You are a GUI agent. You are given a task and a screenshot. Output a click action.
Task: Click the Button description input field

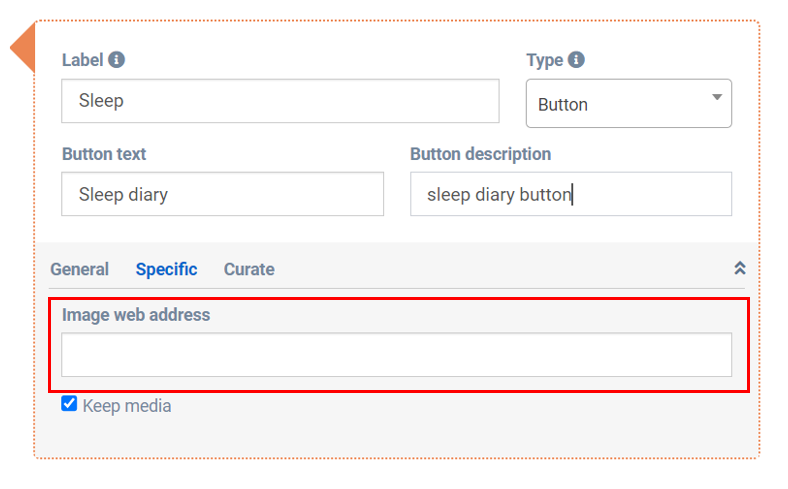pos(570,194)
